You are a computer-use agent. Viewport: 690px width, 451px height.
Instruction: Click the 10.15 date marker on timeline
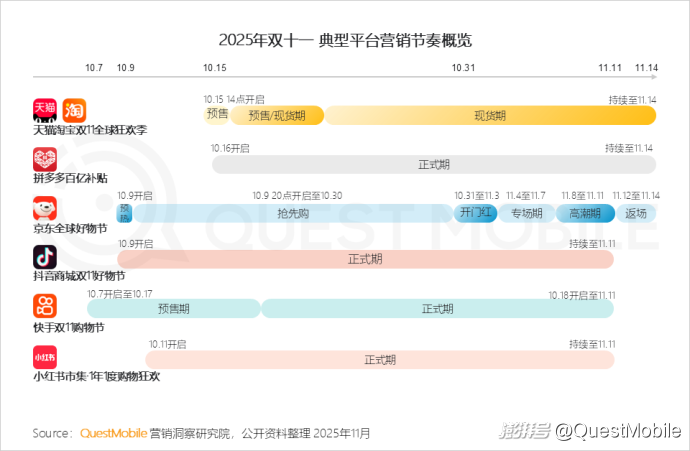tap(215, 67)
